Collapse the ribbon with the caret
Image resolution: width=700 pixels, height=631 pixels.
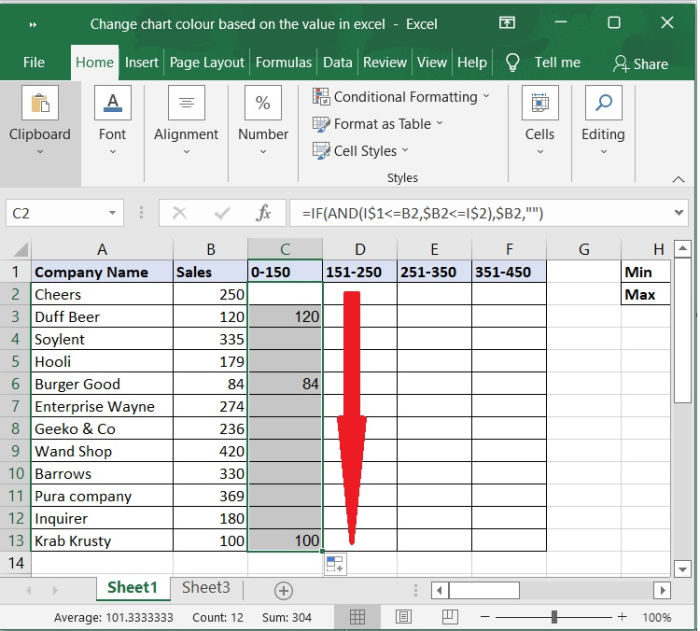click(678, 180)
